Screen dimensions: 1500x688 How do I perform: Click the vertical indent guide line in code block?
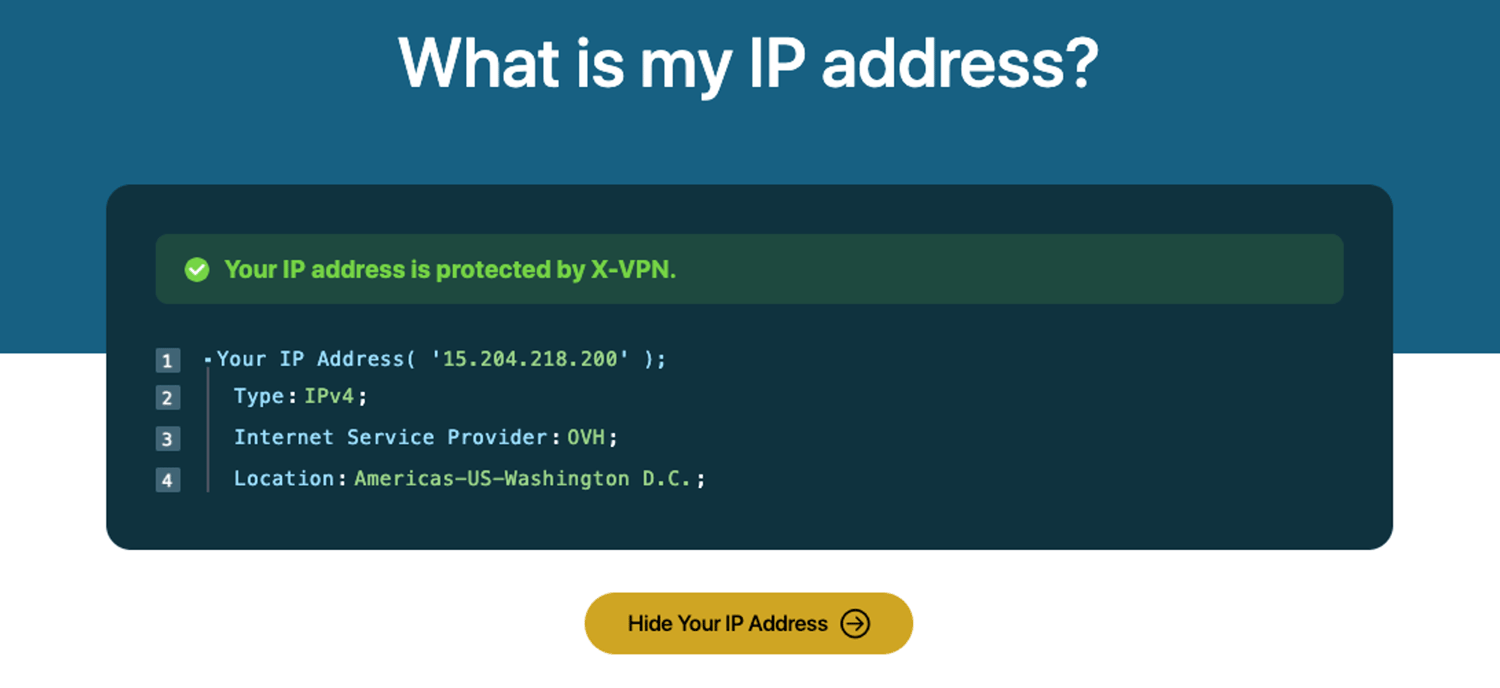208,430
